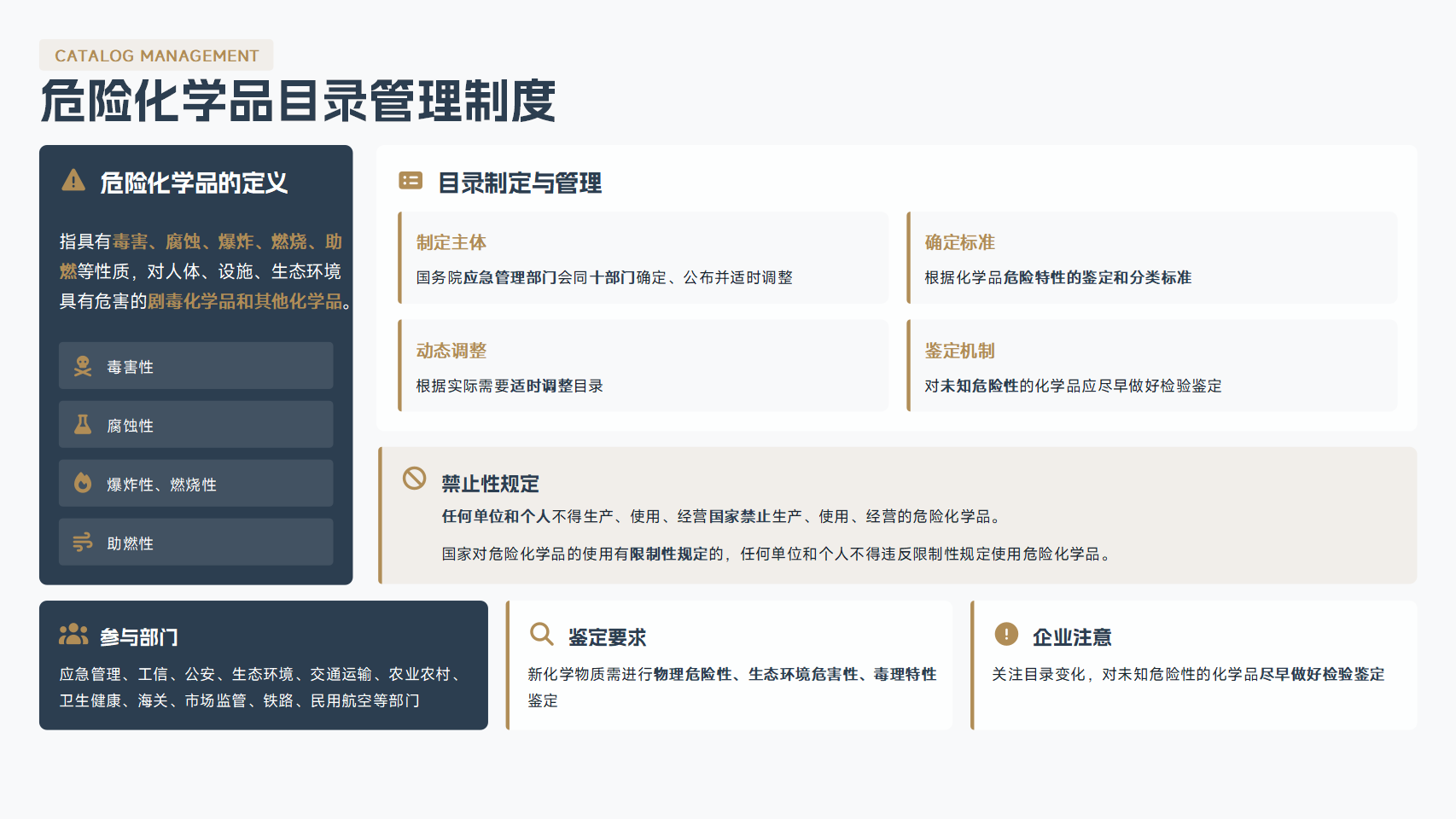
Task: Click the 企业注意 heading text
Action: [1072, 637]
